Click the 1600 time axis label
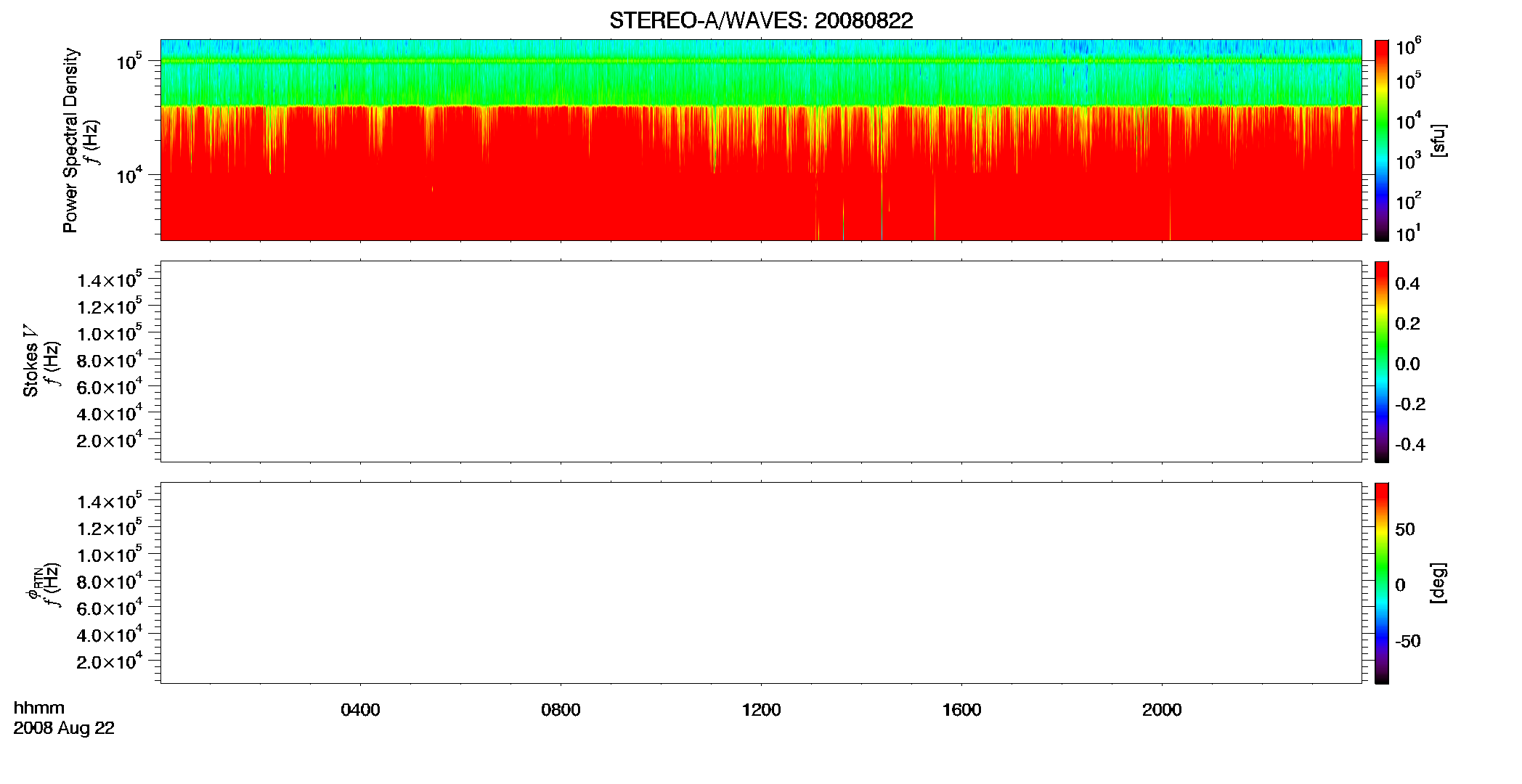The width and height of the screenshot is (1522, 784). pyautogui.click(x=961, y=710)
